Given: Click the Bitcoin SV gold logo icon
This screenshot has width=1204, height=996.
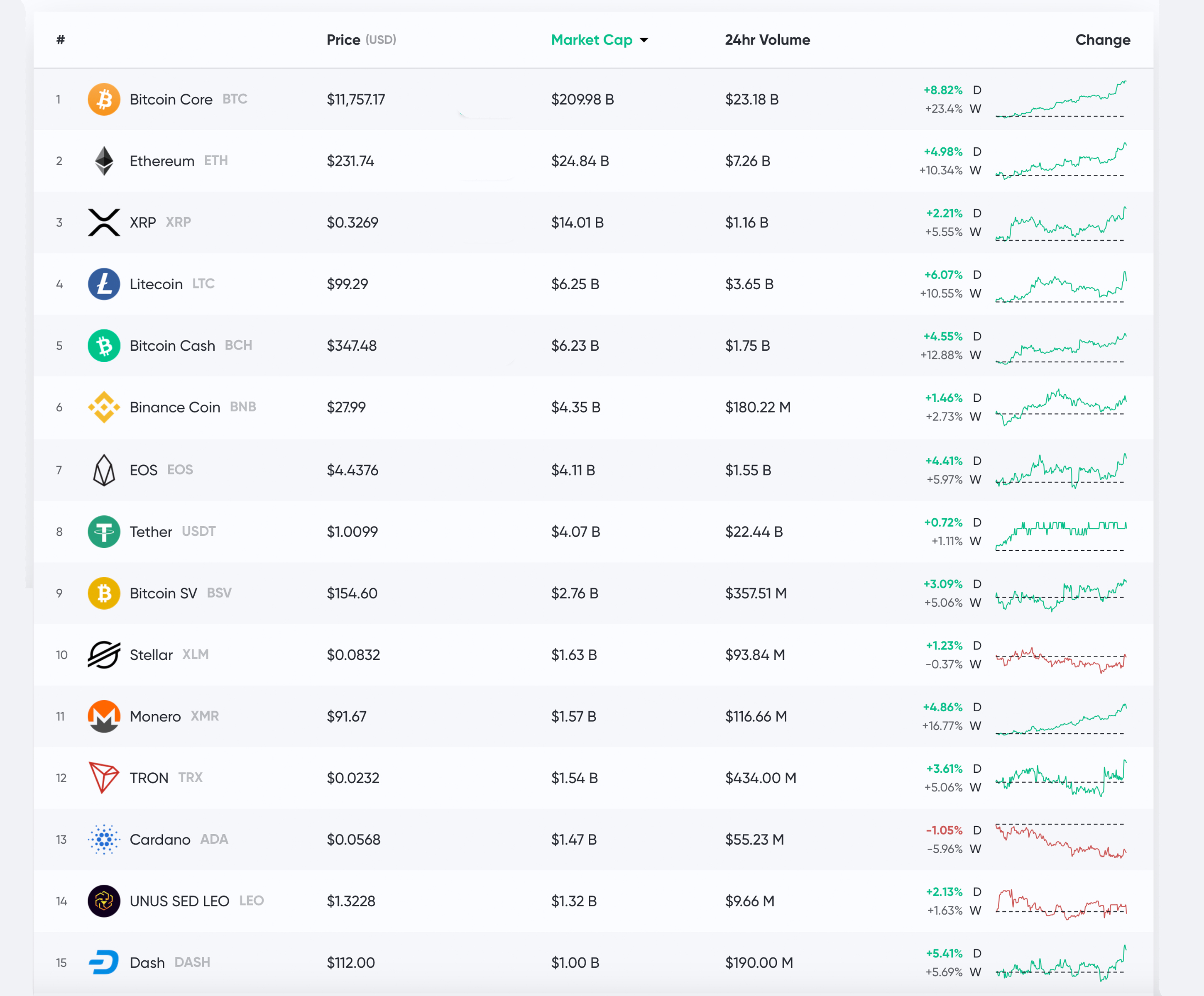Looking at the screenshot, I should [x=104, y=593].
